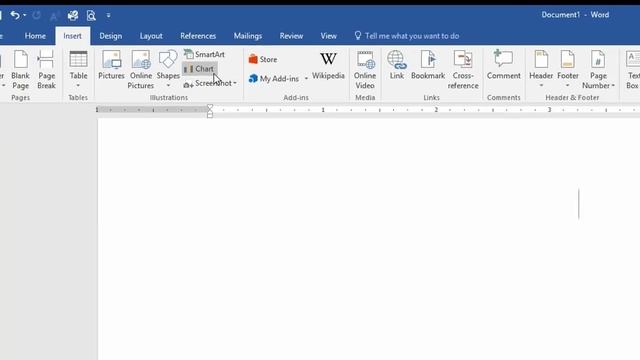Open the Footer dropdown
640x360 pixels.
click(568, 70)
